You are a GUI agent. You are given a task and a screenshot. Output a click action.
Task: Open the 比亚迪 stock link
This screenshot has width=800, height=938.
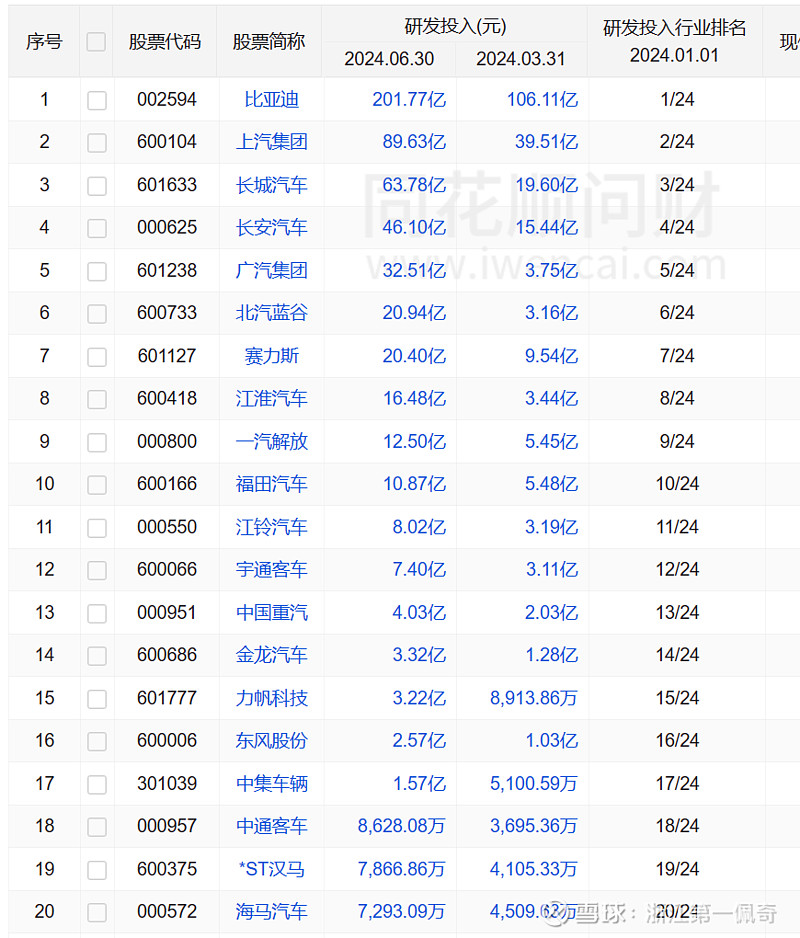(272, 99)
